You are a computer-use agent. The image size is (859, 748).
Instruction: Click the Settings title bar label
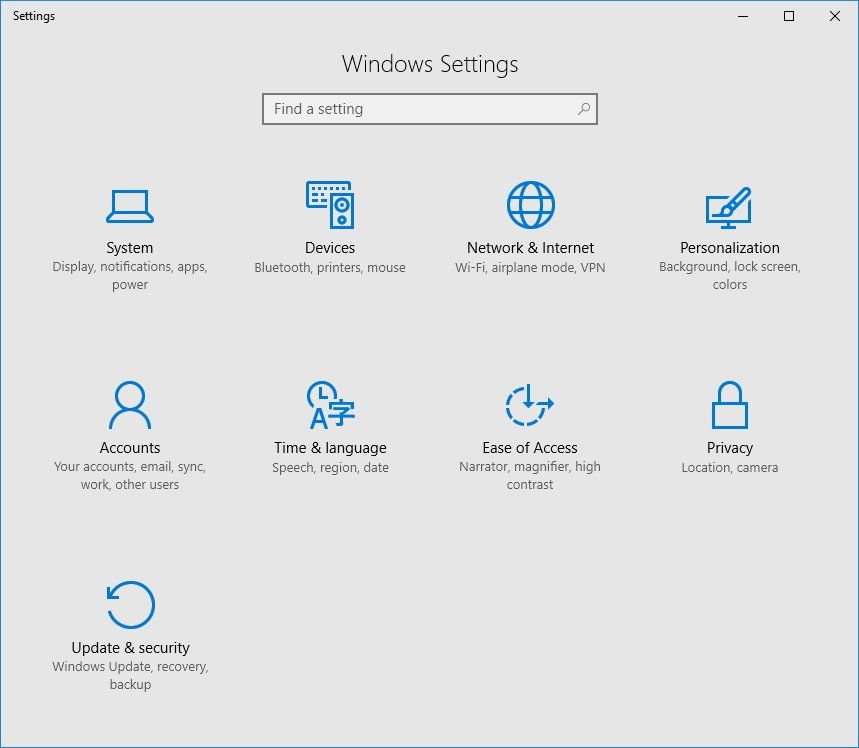pos(33,16)
